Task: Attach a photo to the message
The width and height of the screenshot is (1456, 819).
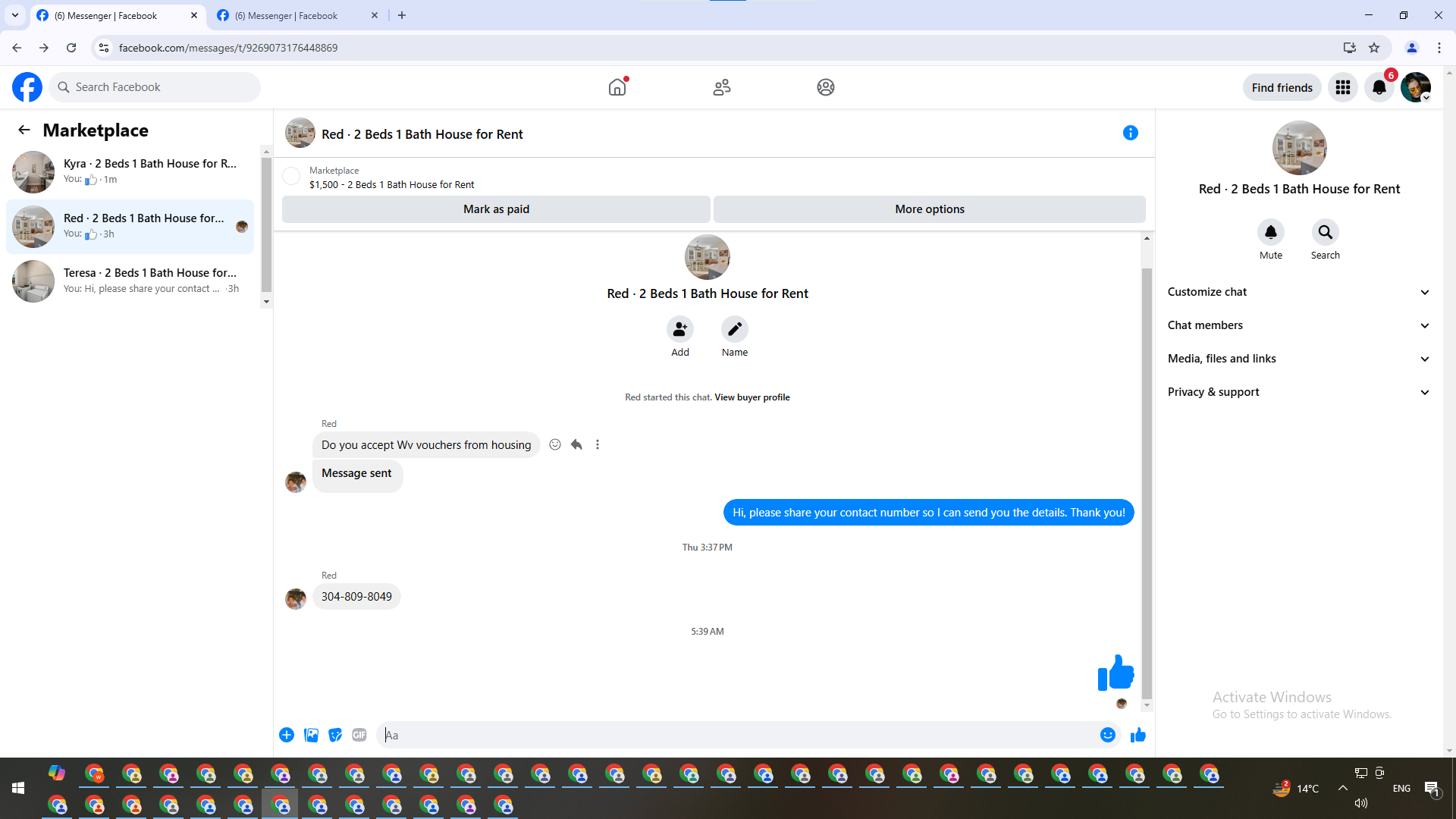Action: [311, 735]
